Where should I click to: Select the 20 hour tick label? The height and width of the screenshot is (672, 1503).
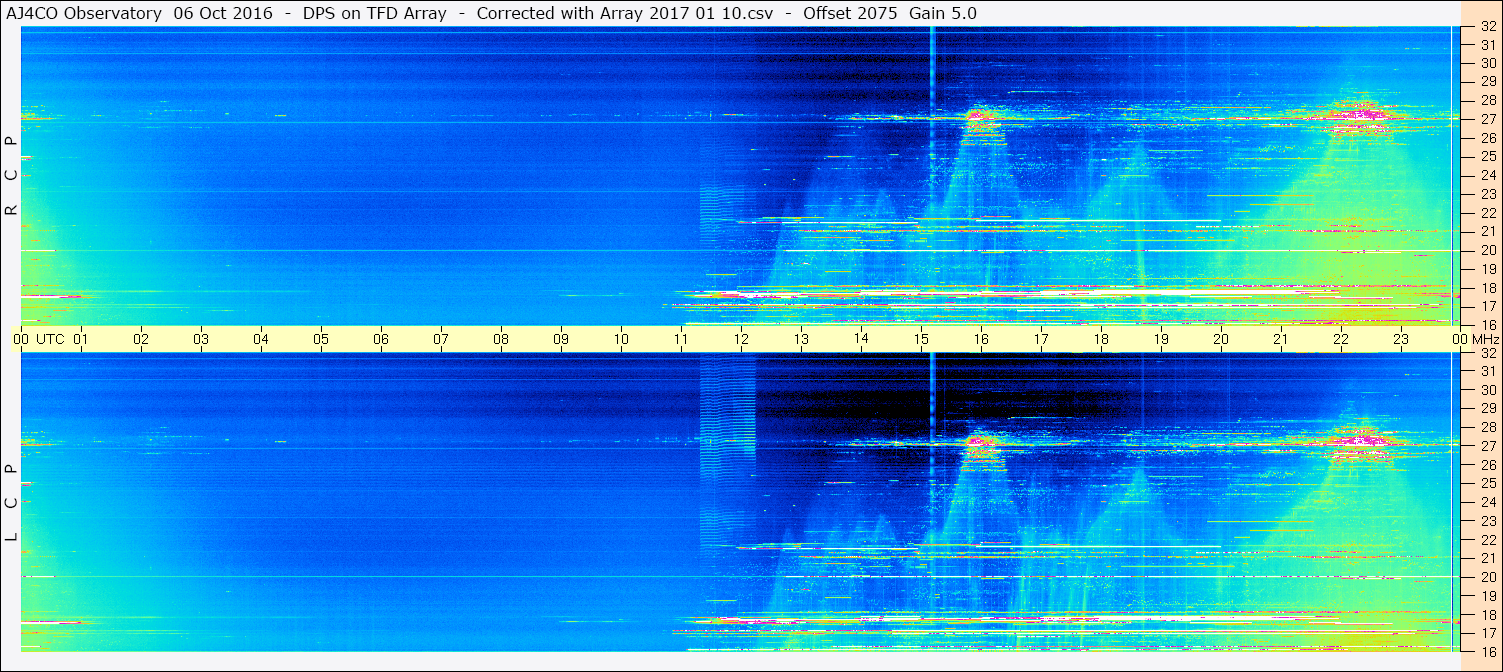[1221, 339]
